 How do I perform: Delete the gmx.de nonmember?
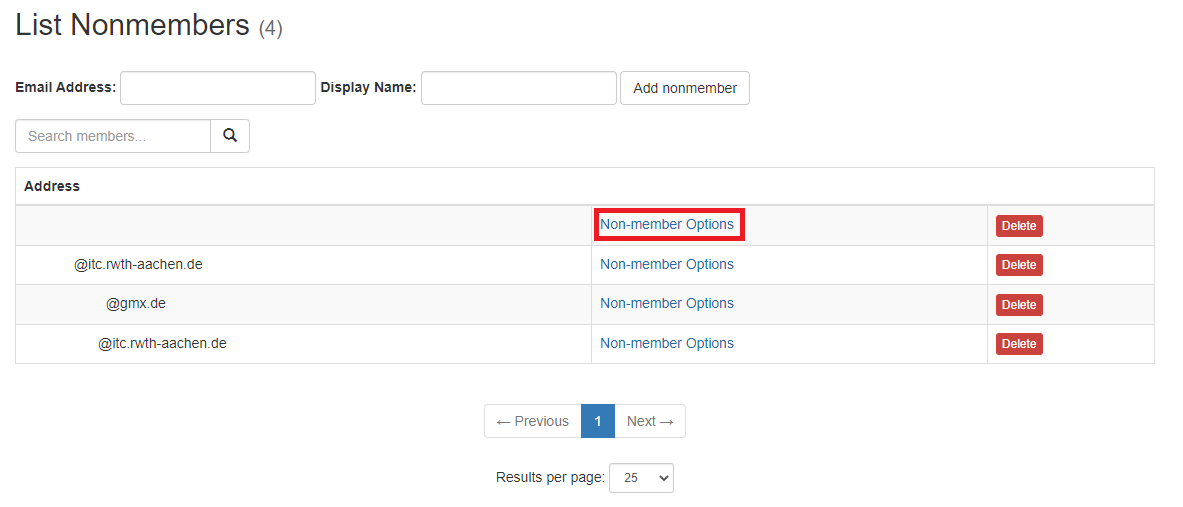click(x=1018, y=305)
